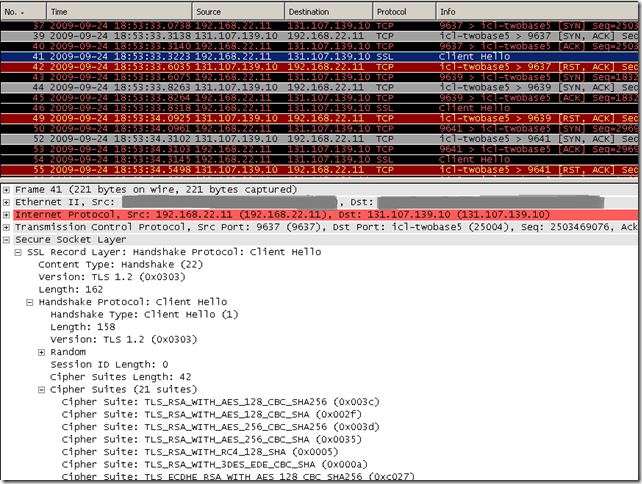
Task: Select packet 45 ACK row
Action: pyautogui.click(x=319, y=97)
